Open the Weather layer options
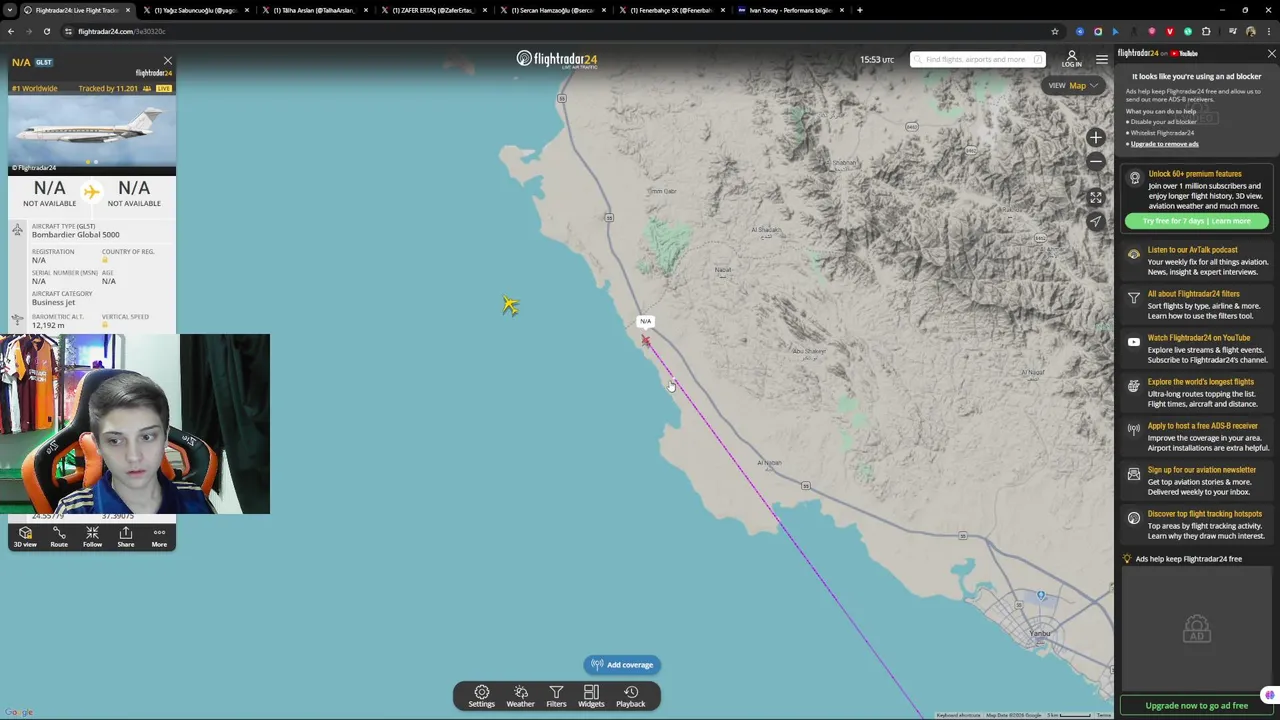Image resolution: width=1280 pixels, height=720 pixels. [520, 696]
